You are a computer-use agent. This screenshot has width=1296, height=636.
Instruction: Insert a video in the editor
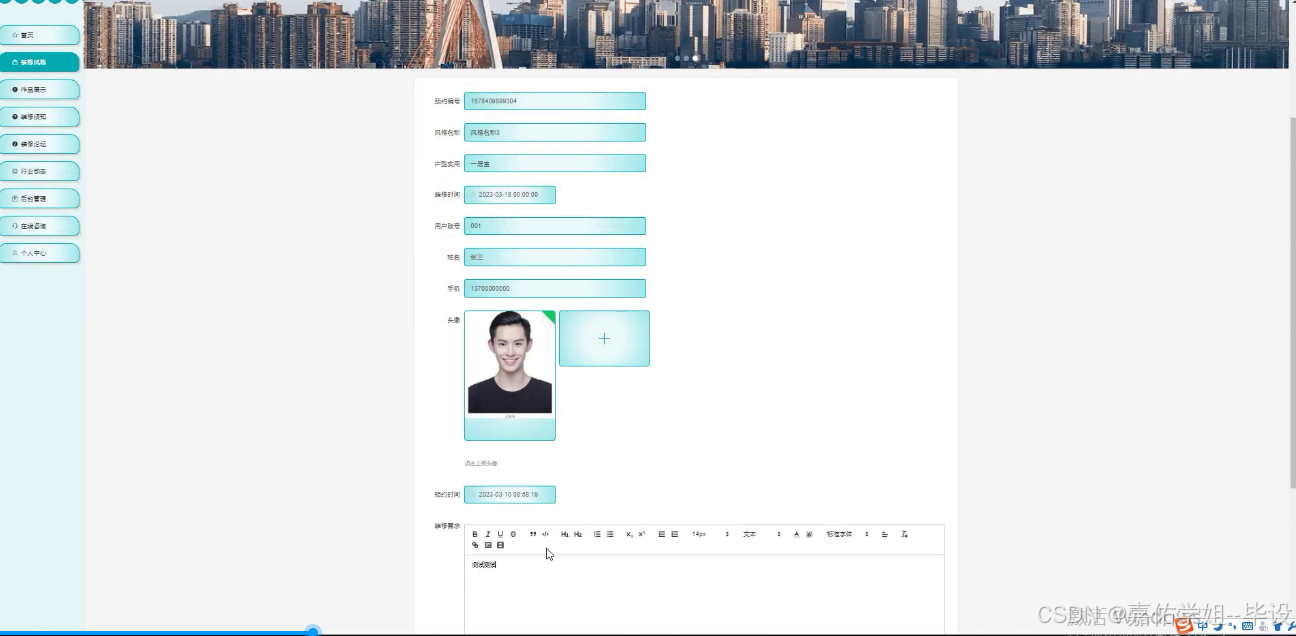pyautogui.click(x=500, y=545)
